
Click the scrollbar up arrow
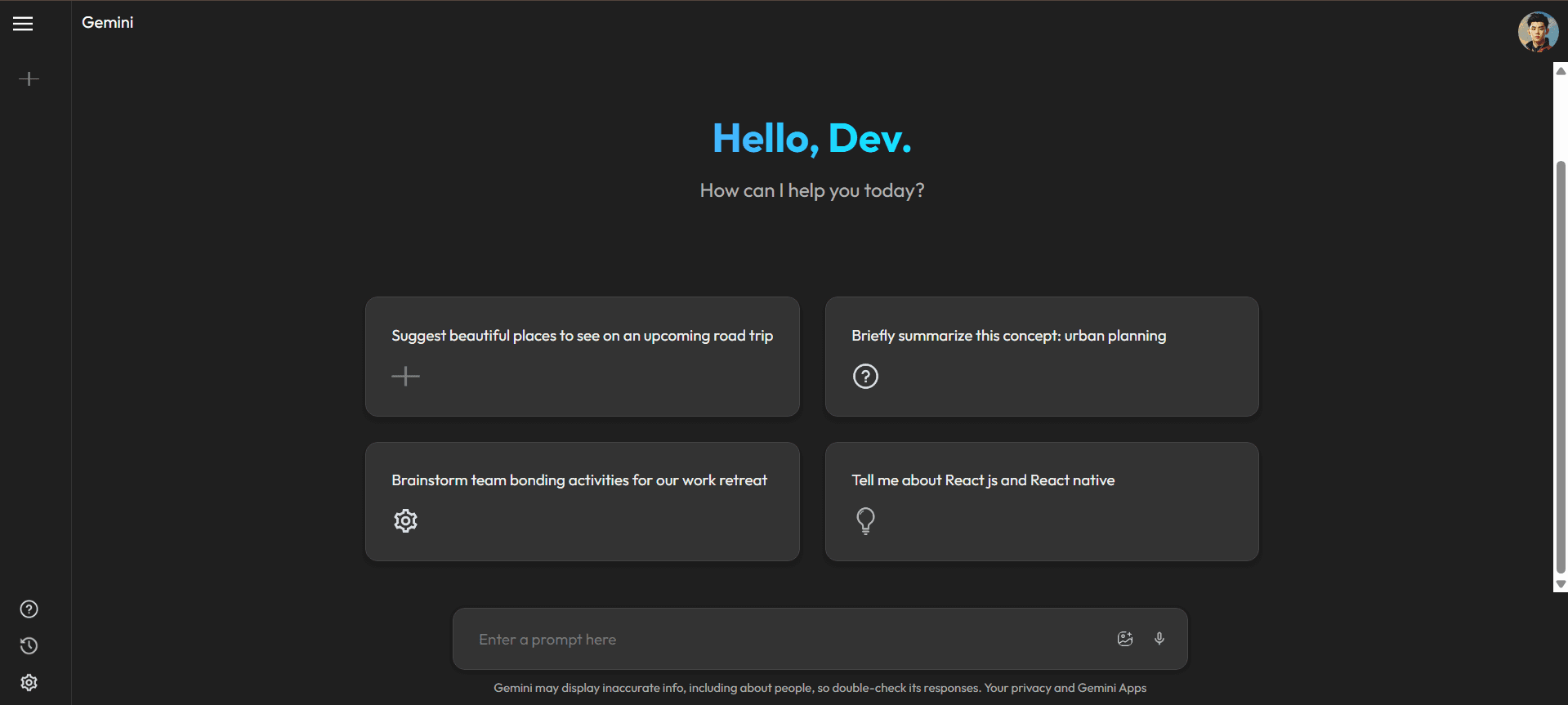coord(1561,71)
